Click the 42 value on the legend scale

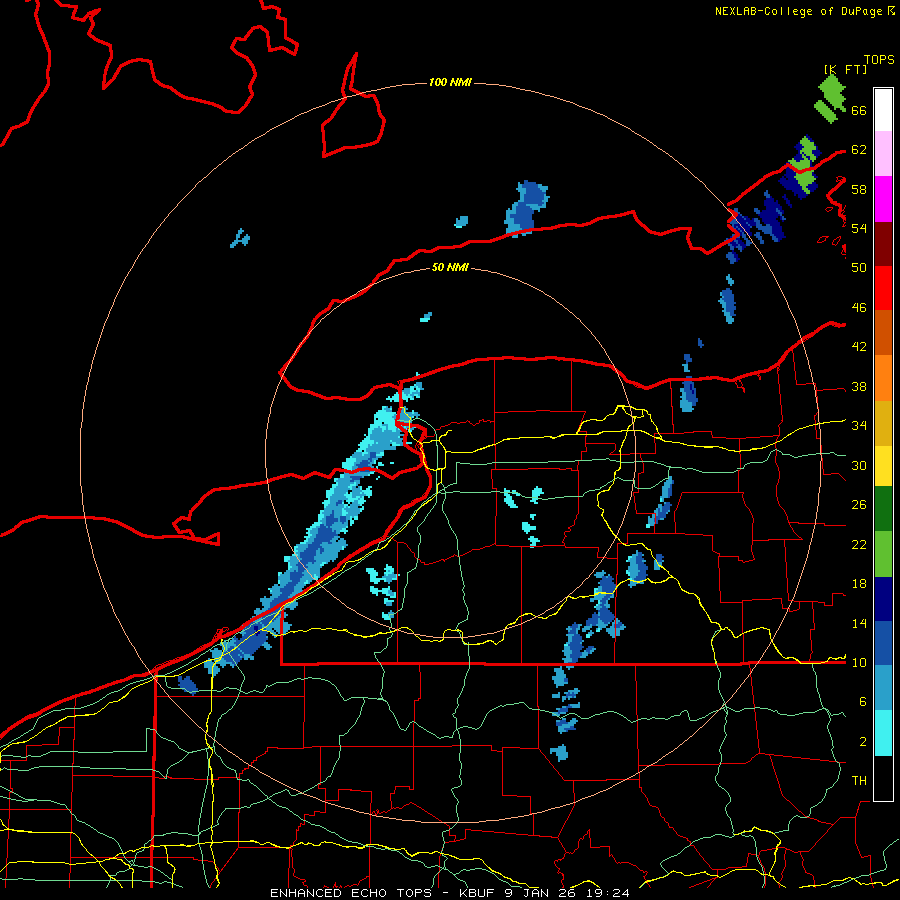859,347
